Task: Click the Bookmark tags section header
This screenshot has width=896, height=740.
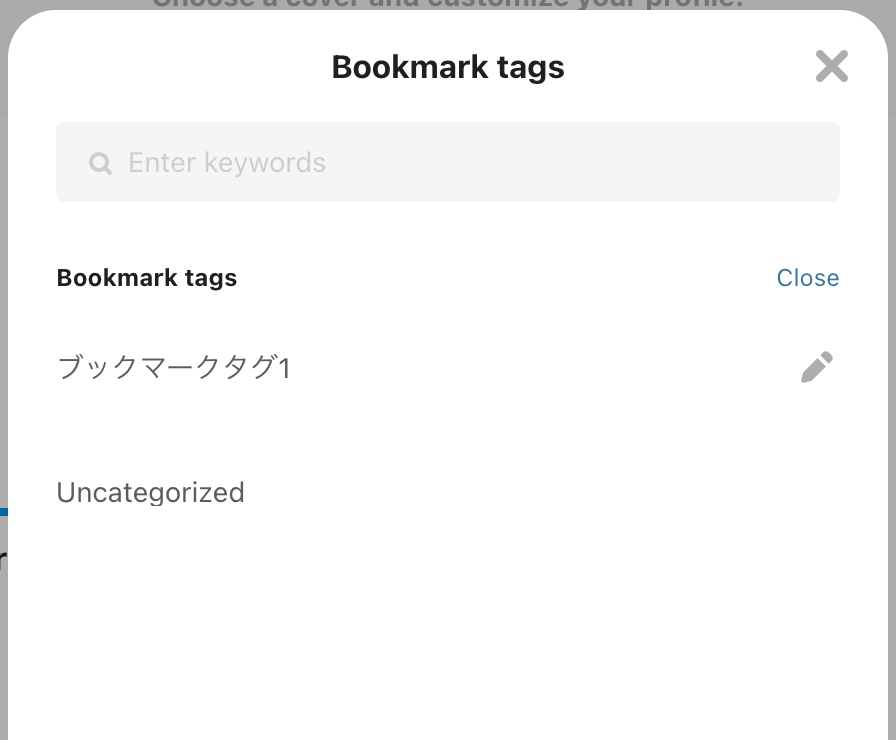Action: 146,277
